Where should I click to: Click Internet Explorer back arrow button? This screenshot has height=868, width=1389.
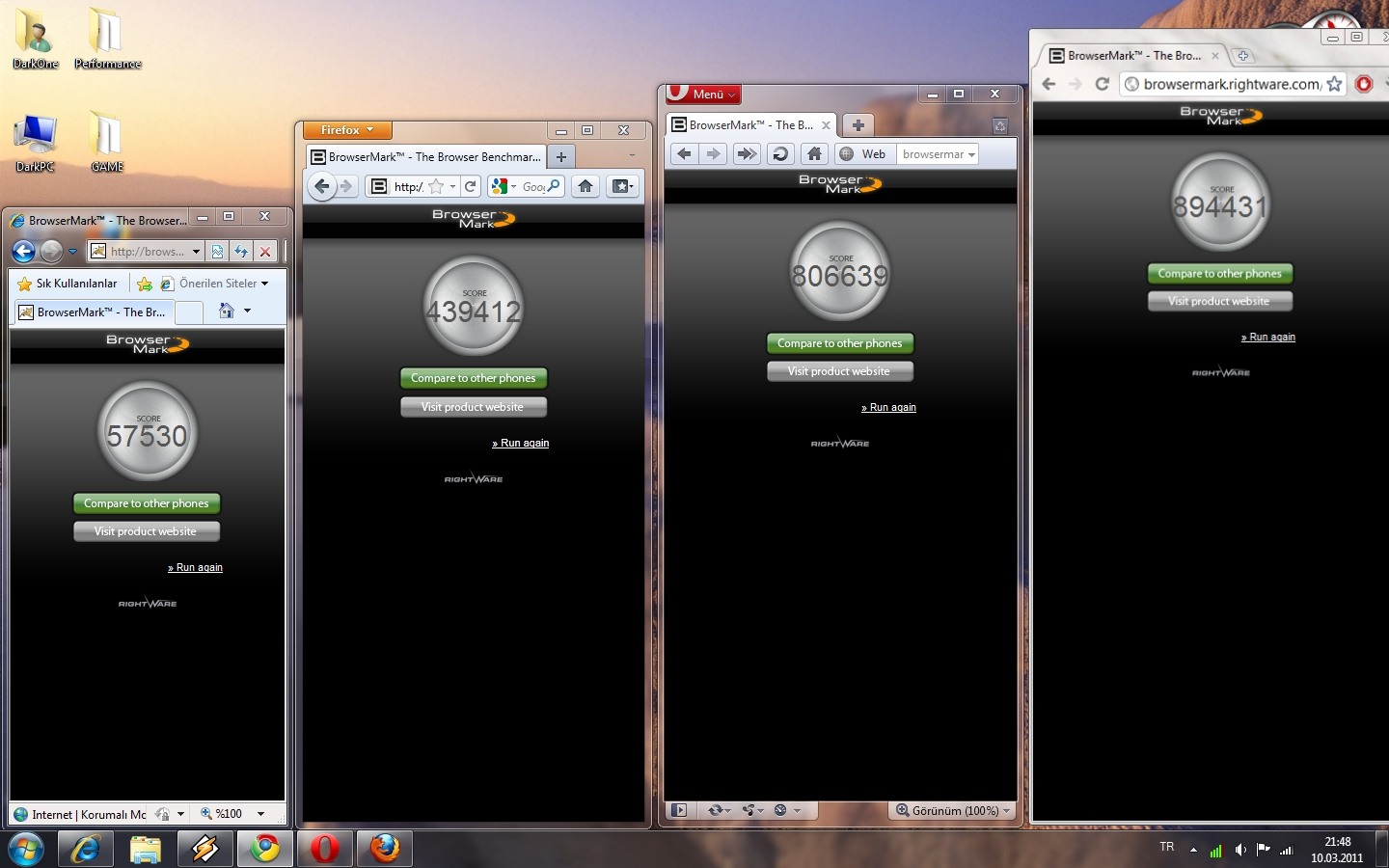click(x=24, y=252)
